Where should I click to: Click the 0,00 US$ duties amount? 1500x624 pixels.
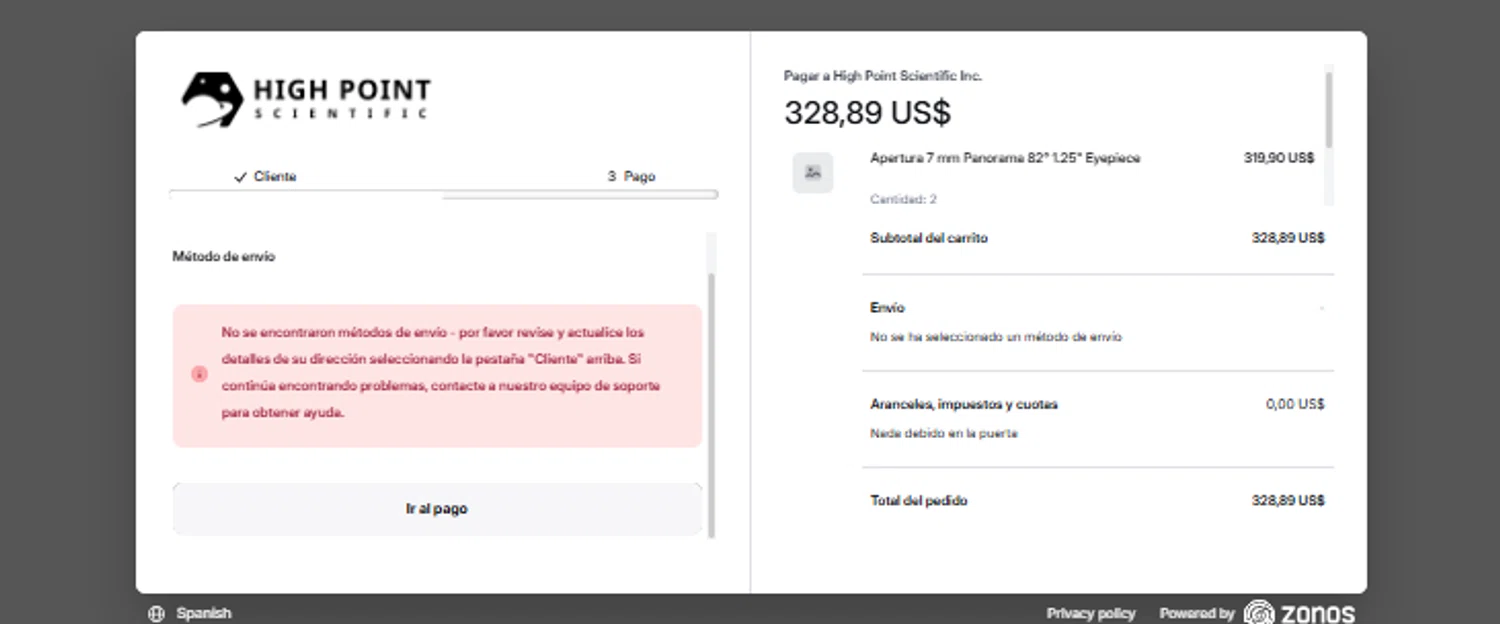[x=1295, y=405]
